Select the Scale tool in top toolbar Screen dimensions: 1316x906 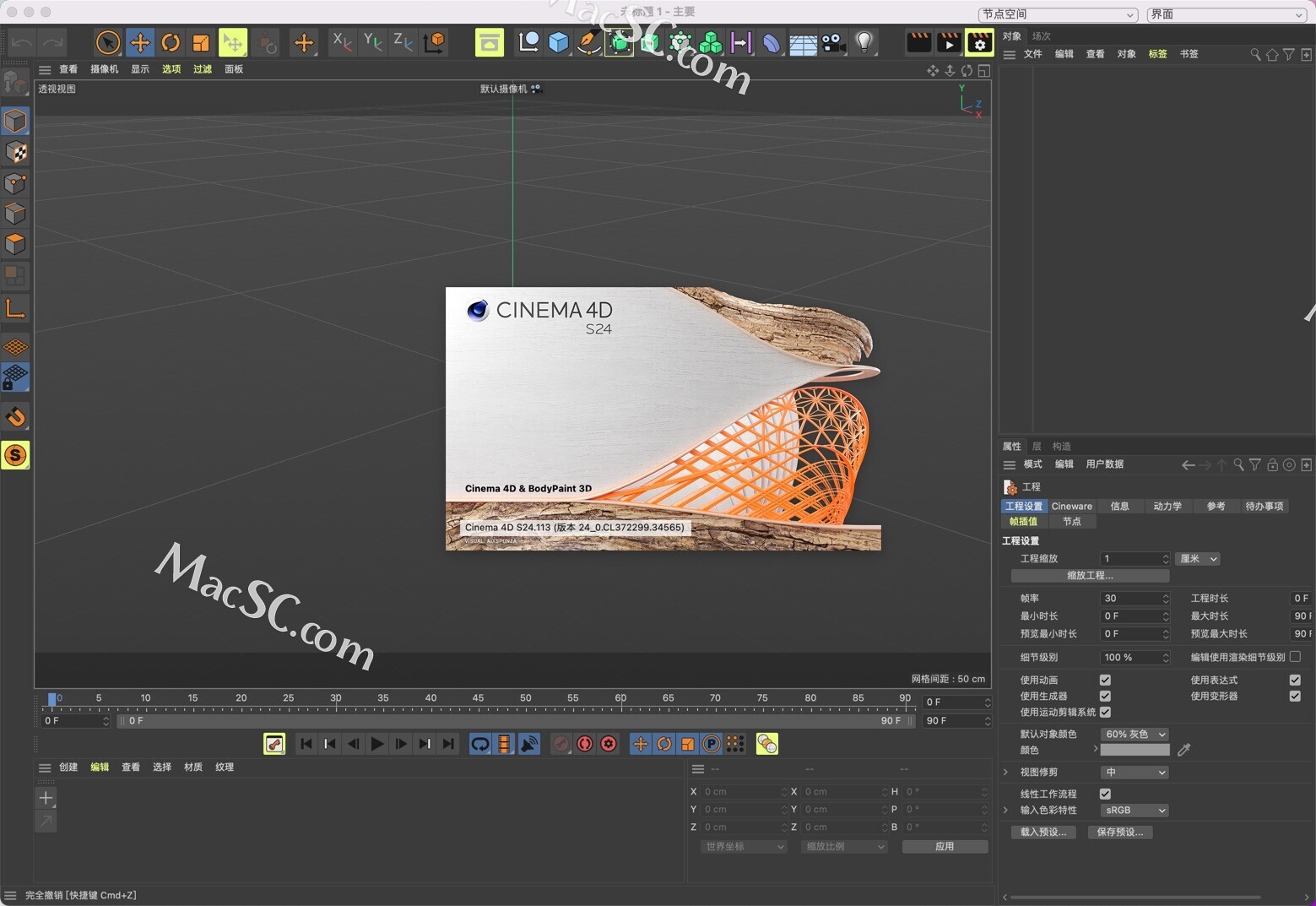200,42
